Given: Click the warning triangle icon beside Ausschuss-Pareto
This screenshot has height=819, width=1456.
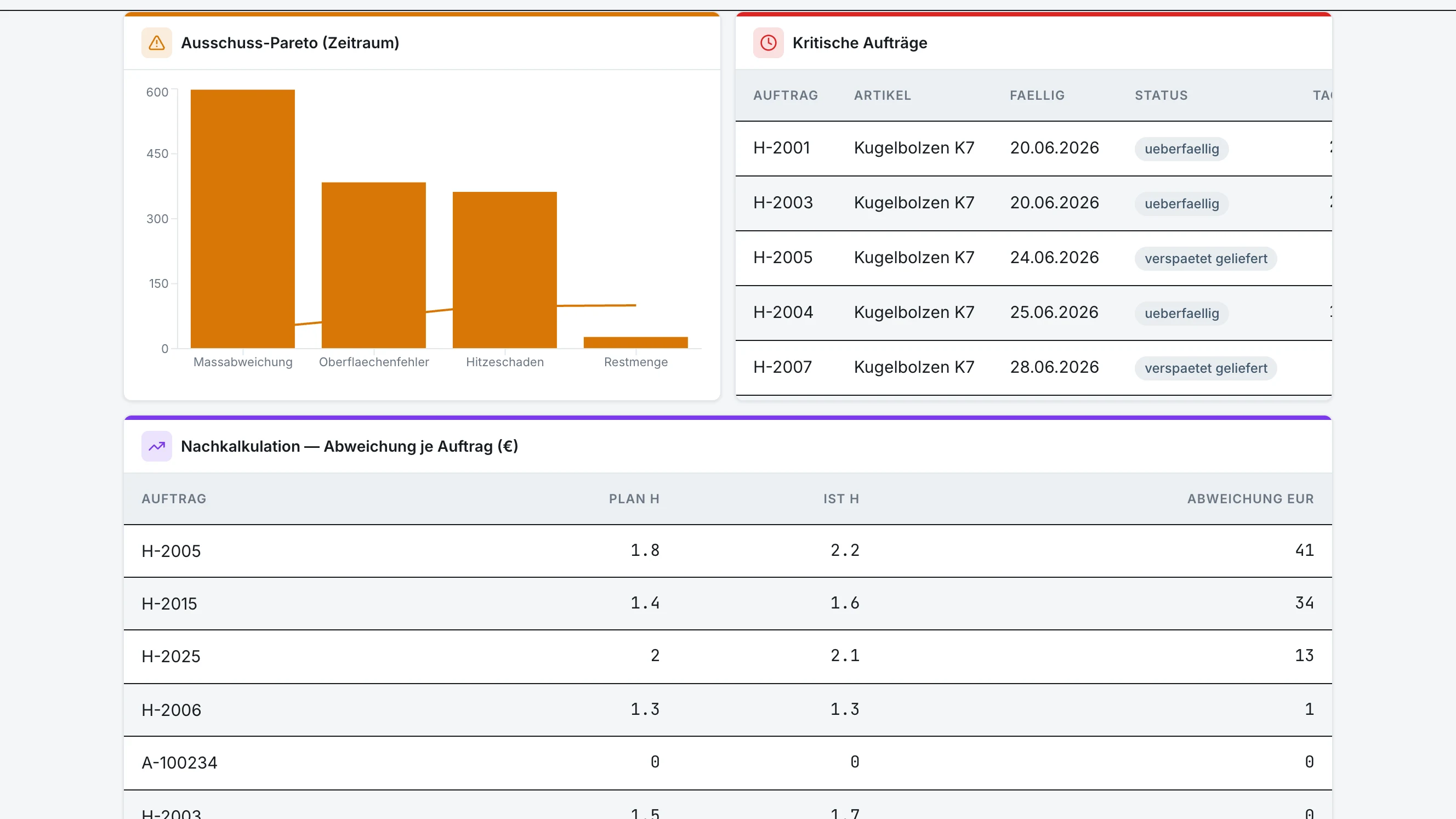Looking at the screenshot, I should click(157, 43).
